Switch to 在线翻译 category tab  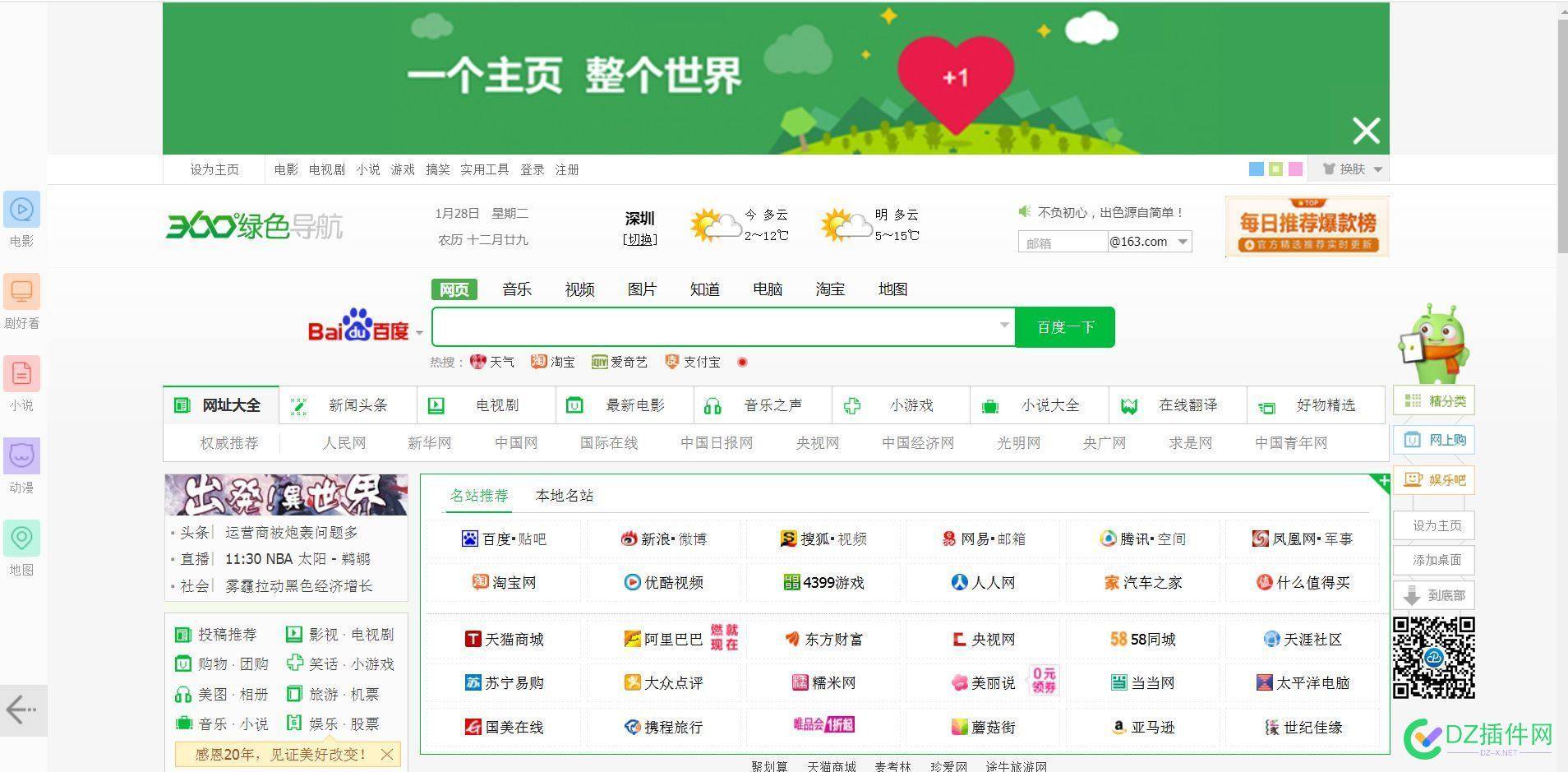click(x=1178, y=405)
